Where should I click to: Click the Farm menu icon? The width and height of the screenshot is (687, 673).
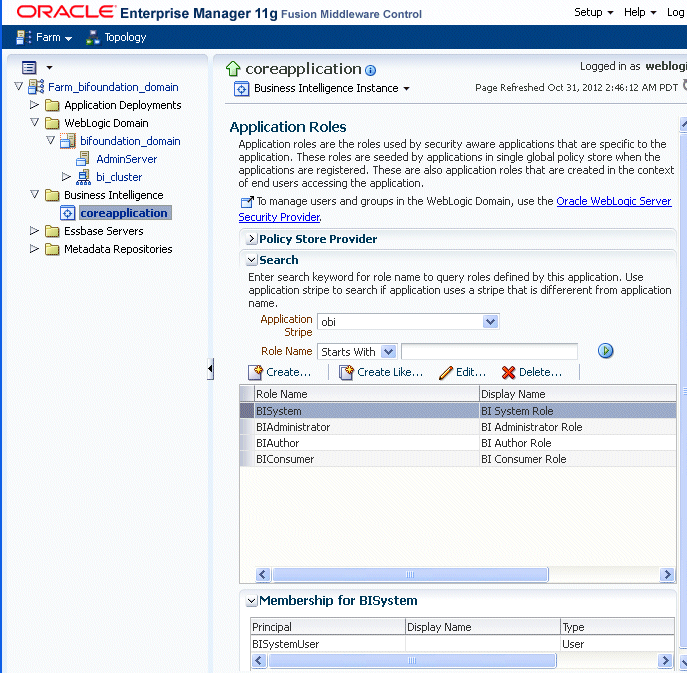pos(23,37)
